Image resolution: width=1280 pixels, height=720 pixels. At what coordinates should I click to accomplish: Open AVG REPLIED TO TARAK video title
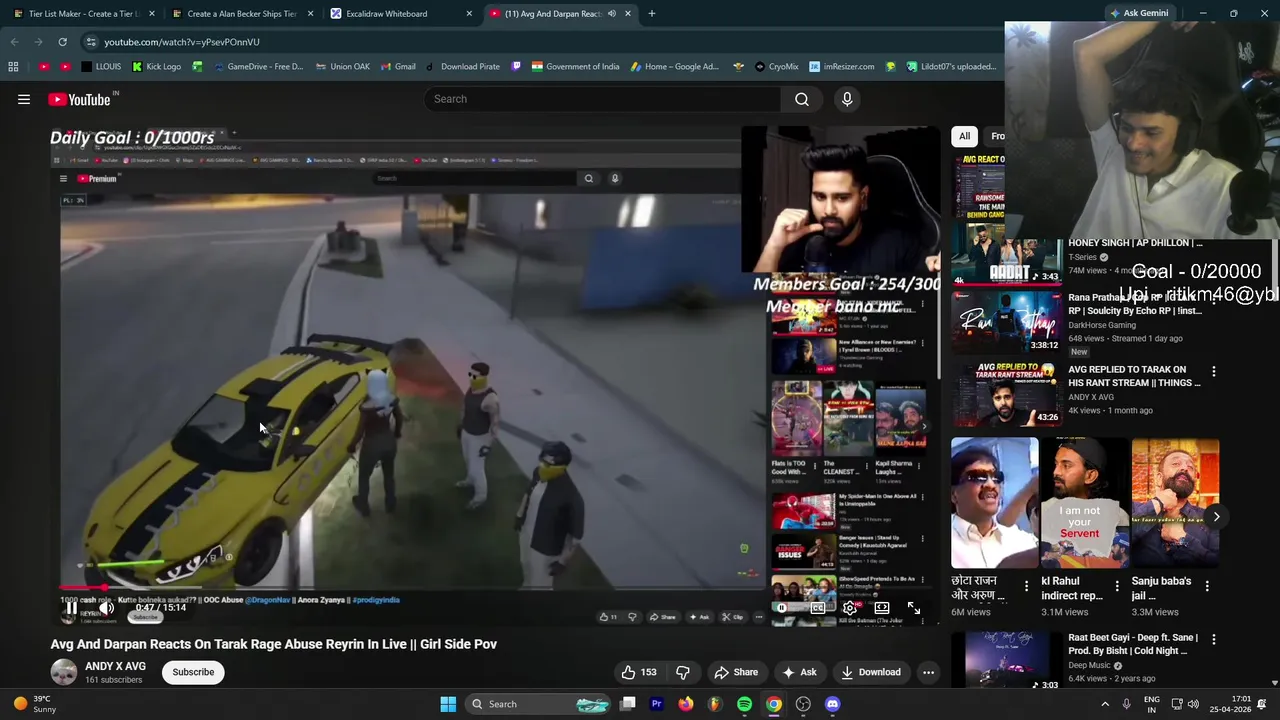1134,376
